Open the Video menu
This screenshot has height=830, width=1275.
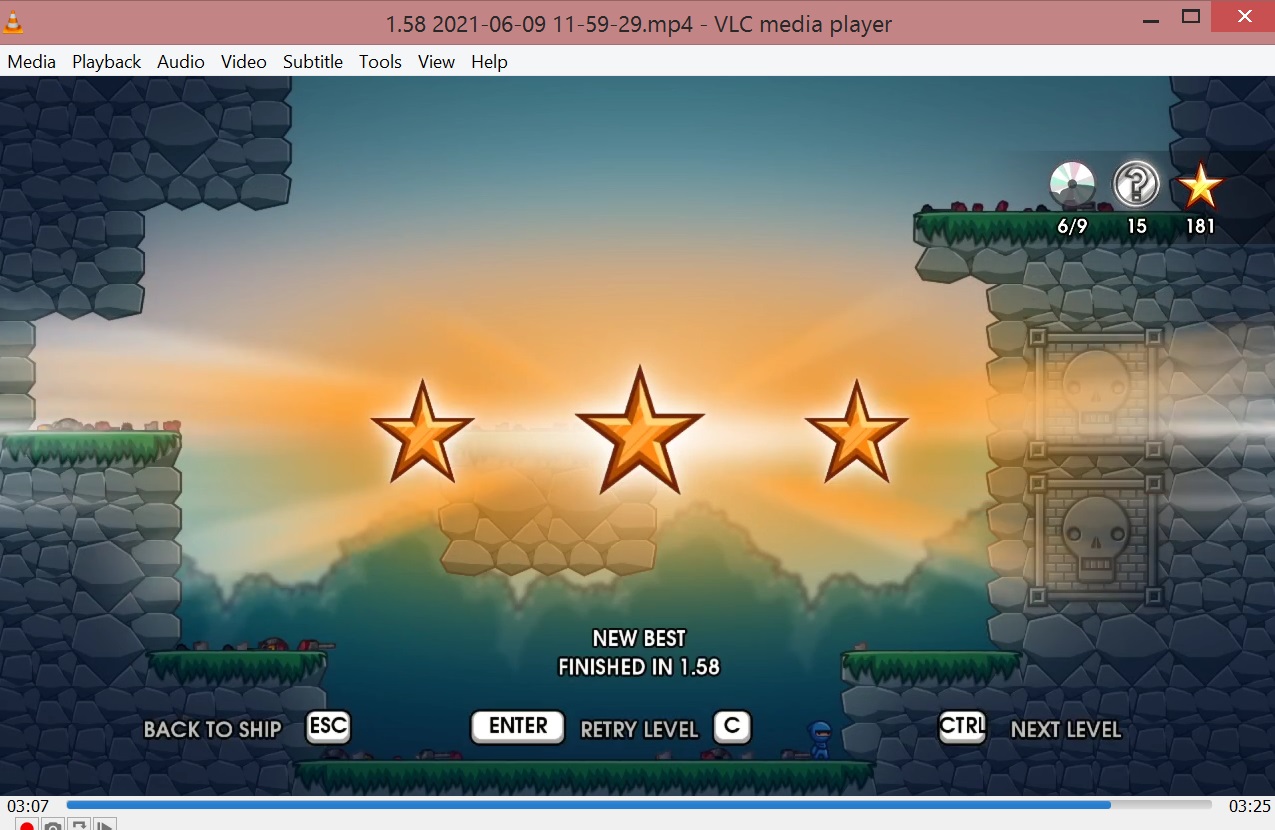click(x=244, y=62)
